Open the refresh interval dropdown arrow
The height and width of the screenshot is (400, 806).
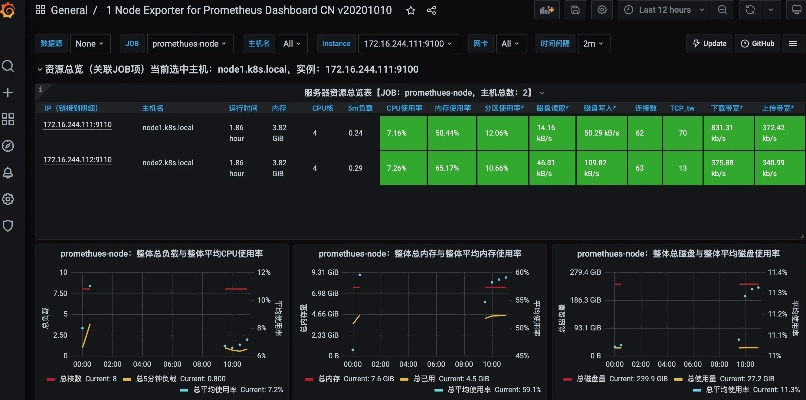[771, 10]
